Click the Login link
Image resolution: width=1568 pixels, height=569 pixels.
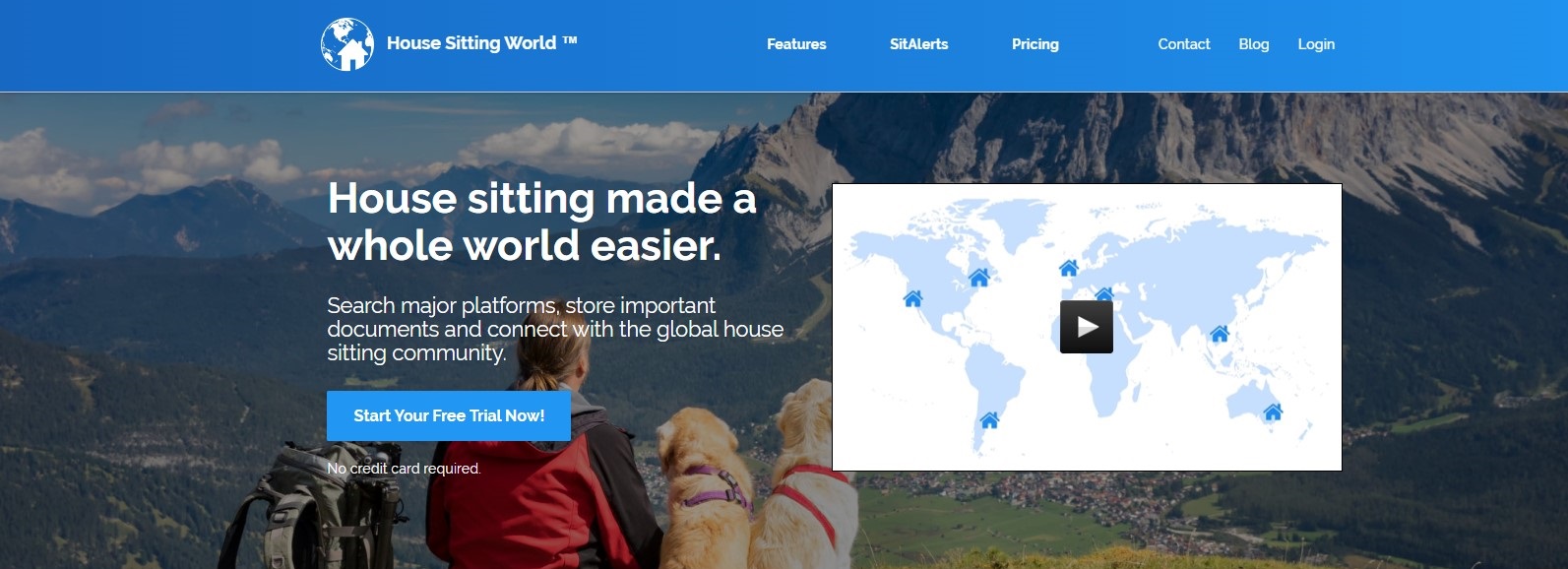pyautogui.click(x=1316, y=44)
